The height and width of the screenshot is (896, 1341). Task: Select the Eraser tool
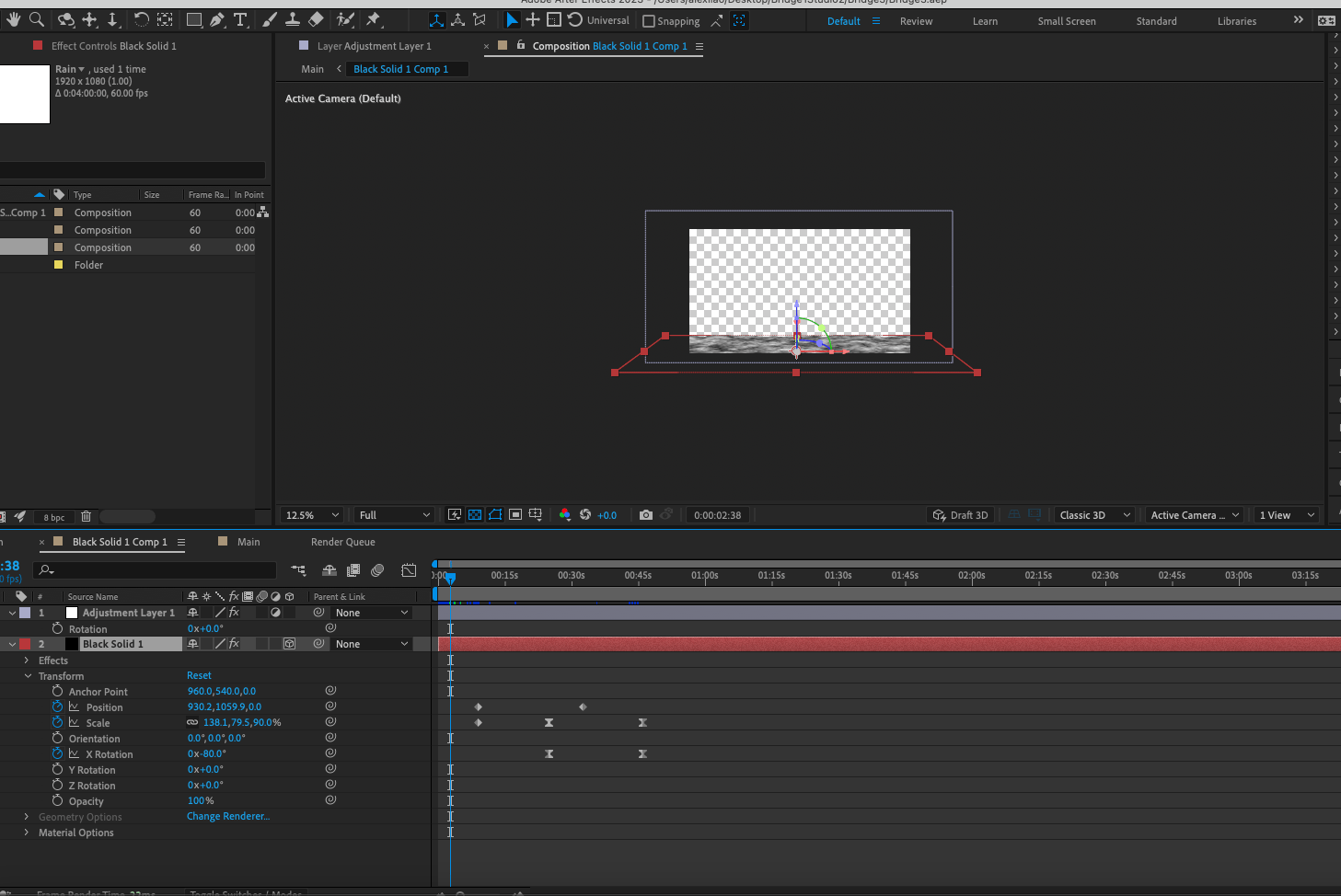click(x=316, y=19)
